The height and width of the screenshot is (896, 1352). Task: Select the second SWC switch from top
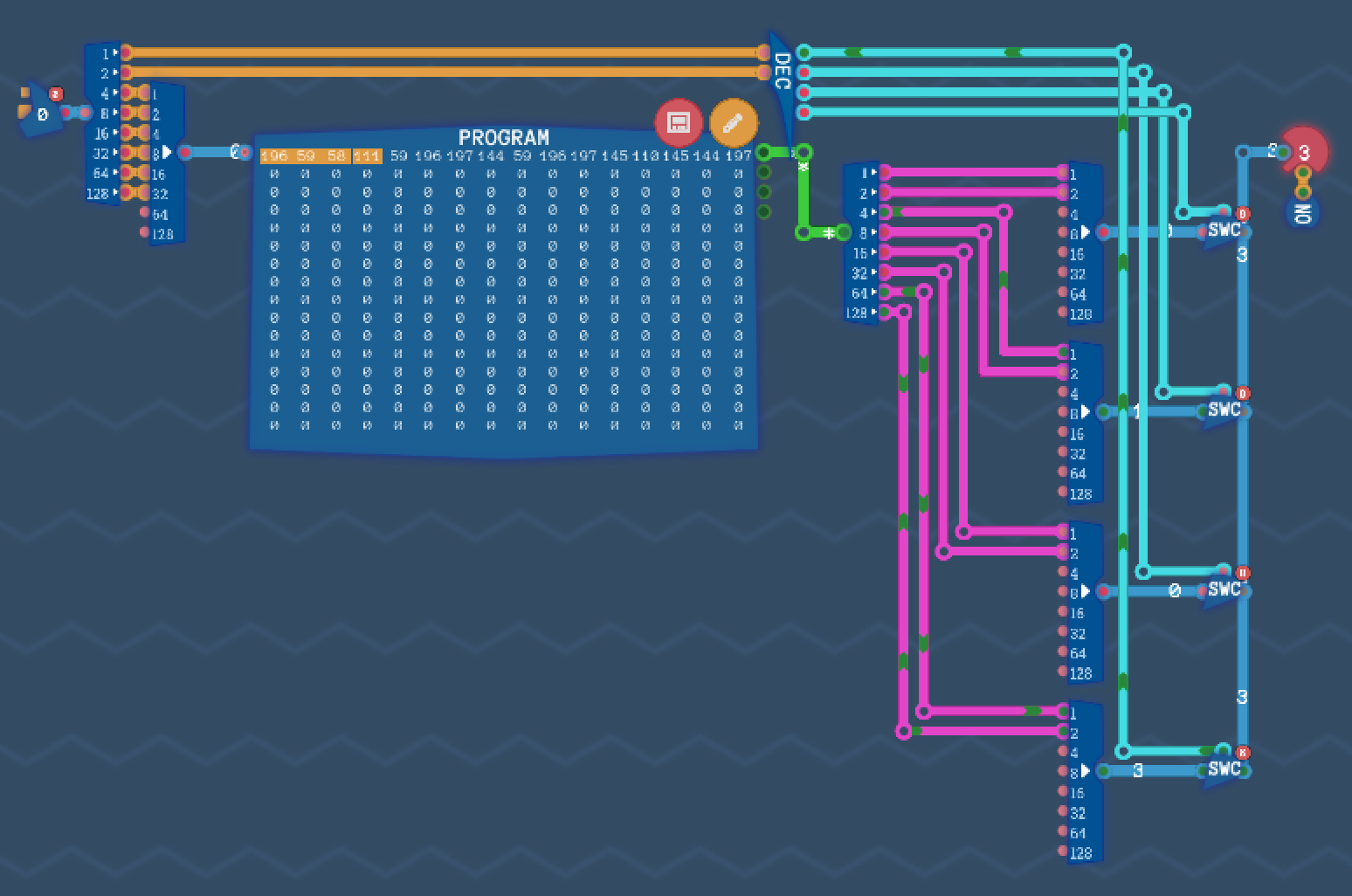[x=1224, y=410]
